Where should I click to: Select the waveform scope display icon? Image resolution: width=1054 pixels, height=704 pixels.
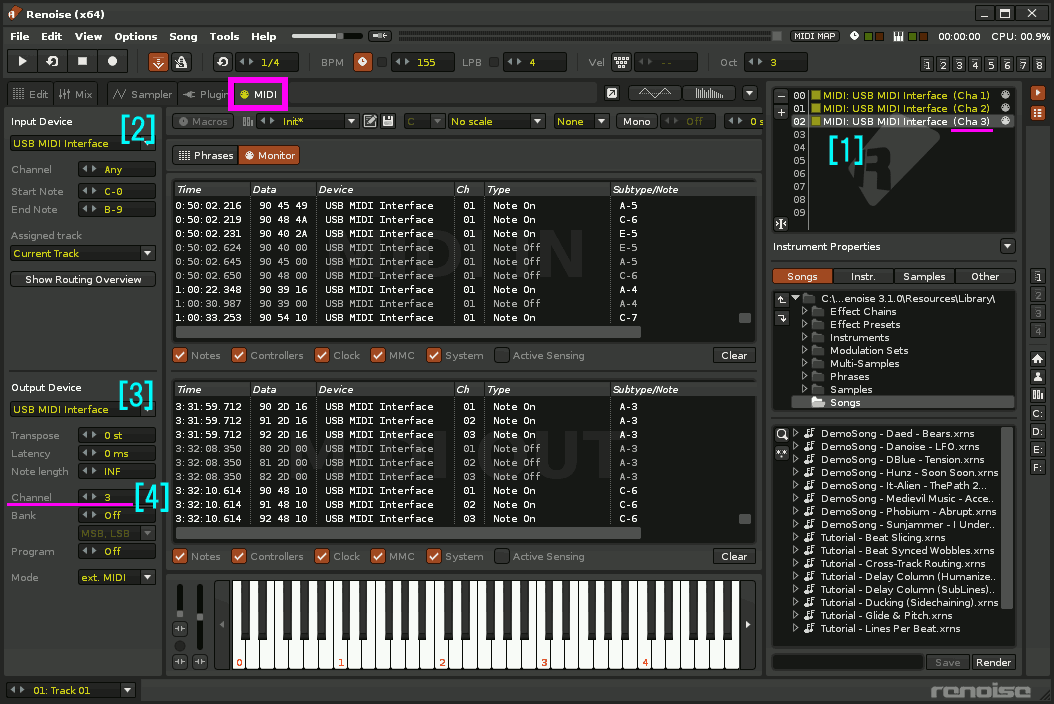[x=655, y=92]
